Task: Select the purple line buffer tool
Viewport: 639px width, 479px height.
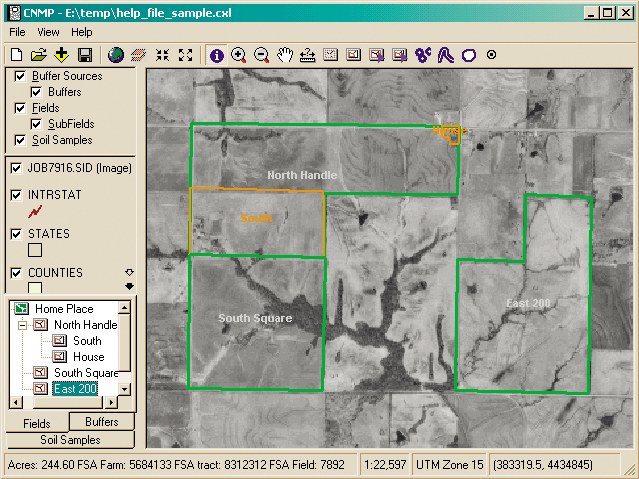Action: click(x=446, y=55)
